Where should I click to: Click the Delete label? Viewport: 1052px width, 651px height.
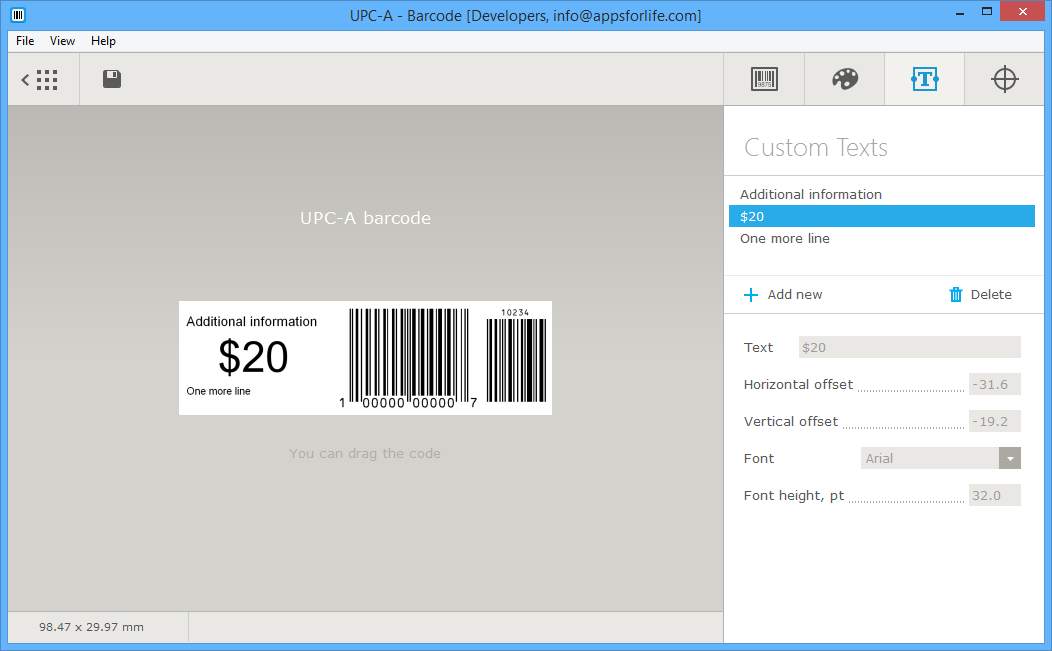click(x=991, y=295)
